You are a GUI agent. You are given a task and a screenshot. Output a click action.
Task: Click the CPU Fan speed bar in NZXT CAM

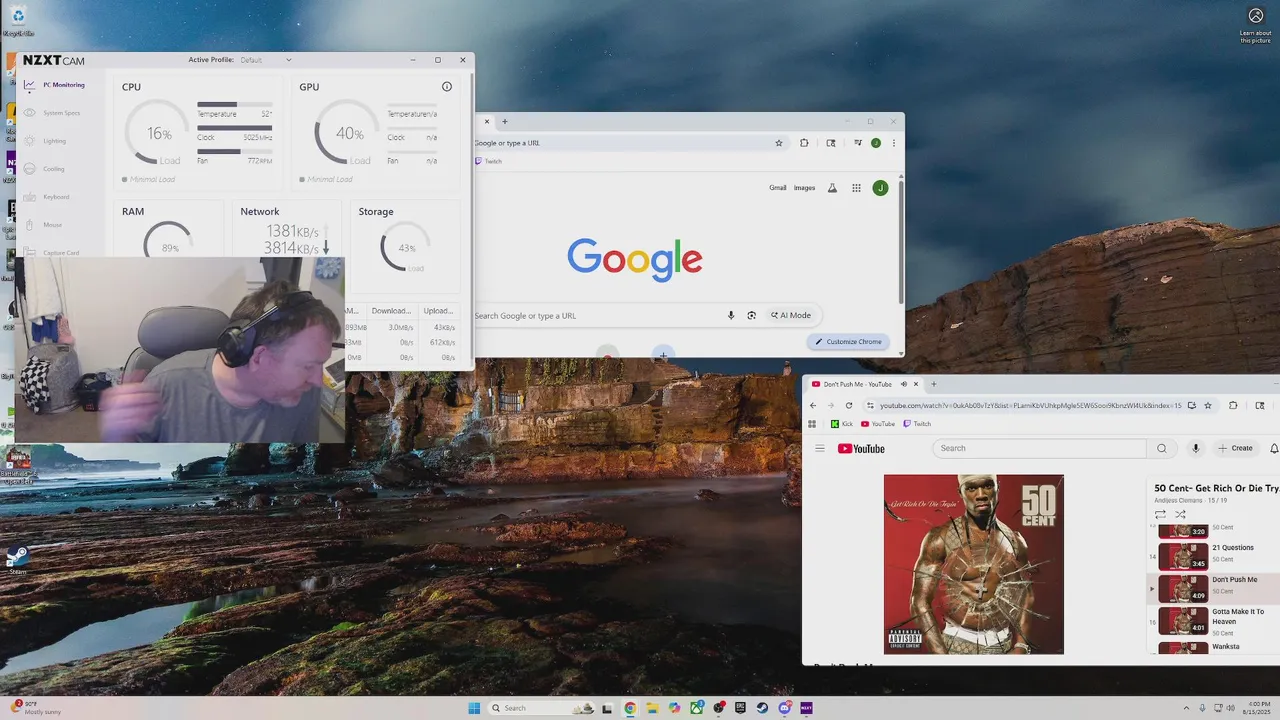click(234, 152)
